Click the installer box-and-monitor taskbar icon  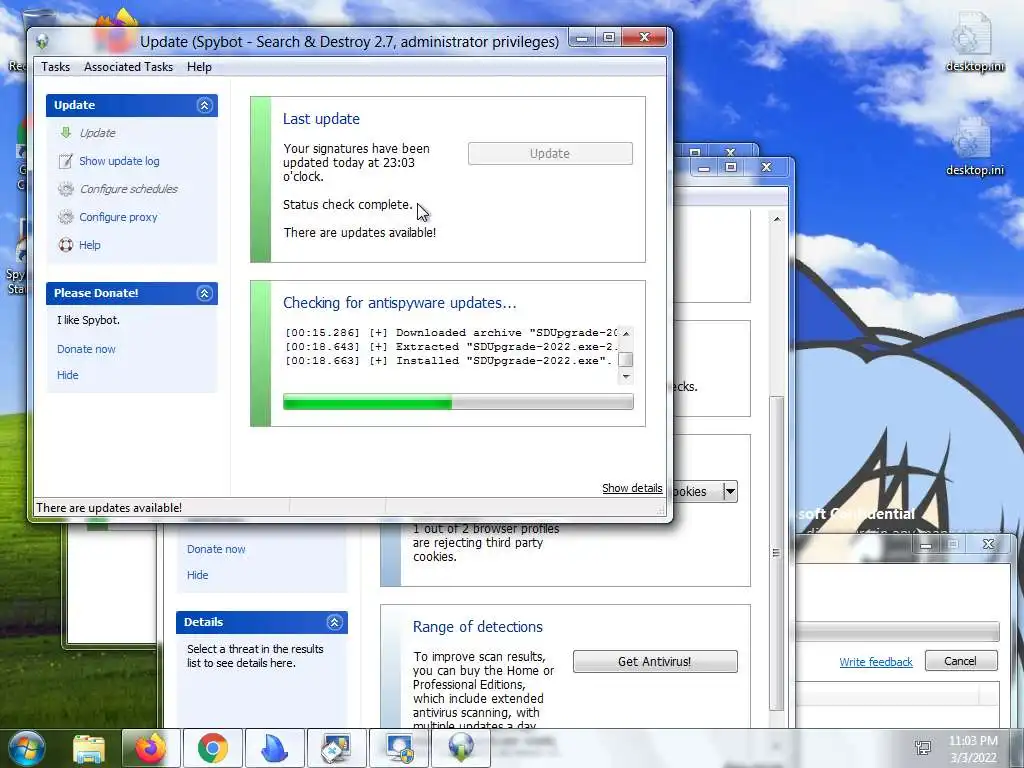336,748
